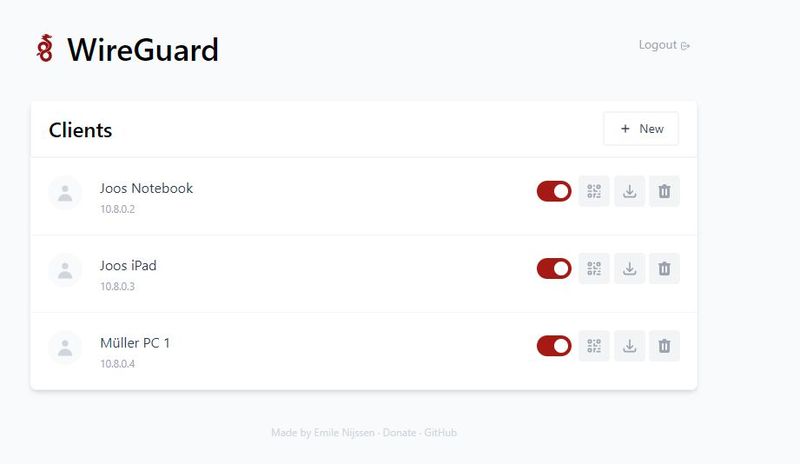The height and width of the screenshot is (464, 800).
Task: Disable the Joos Notebook client toggle
Action: [x=554, y=191]
